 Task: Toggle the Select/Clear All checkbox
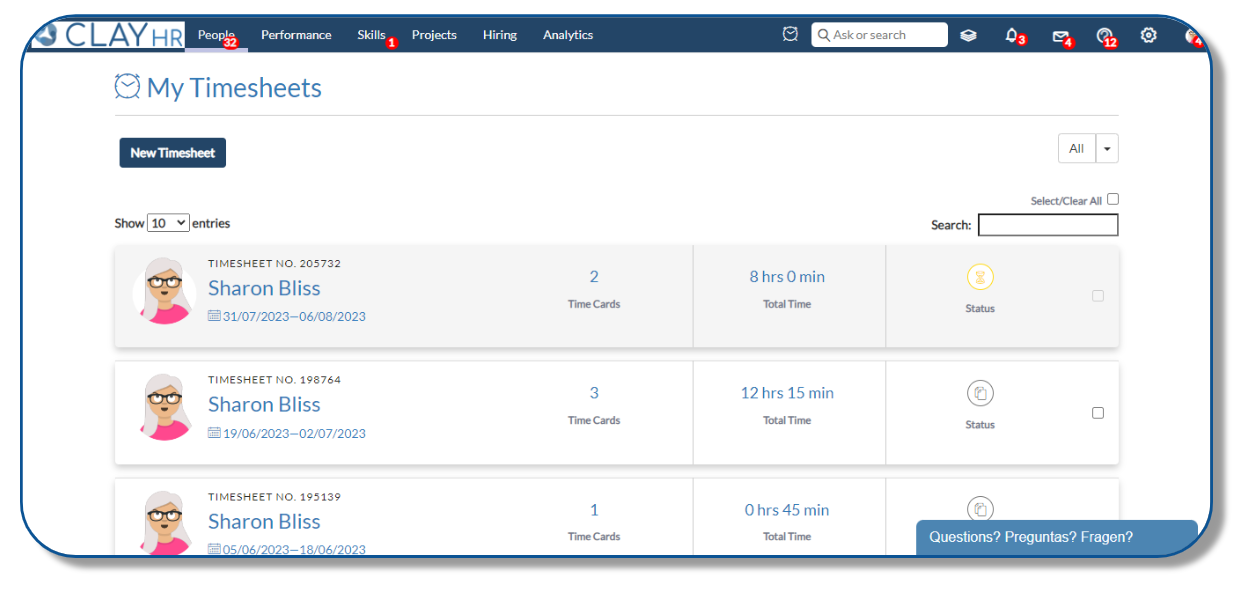click(1113, 199)
